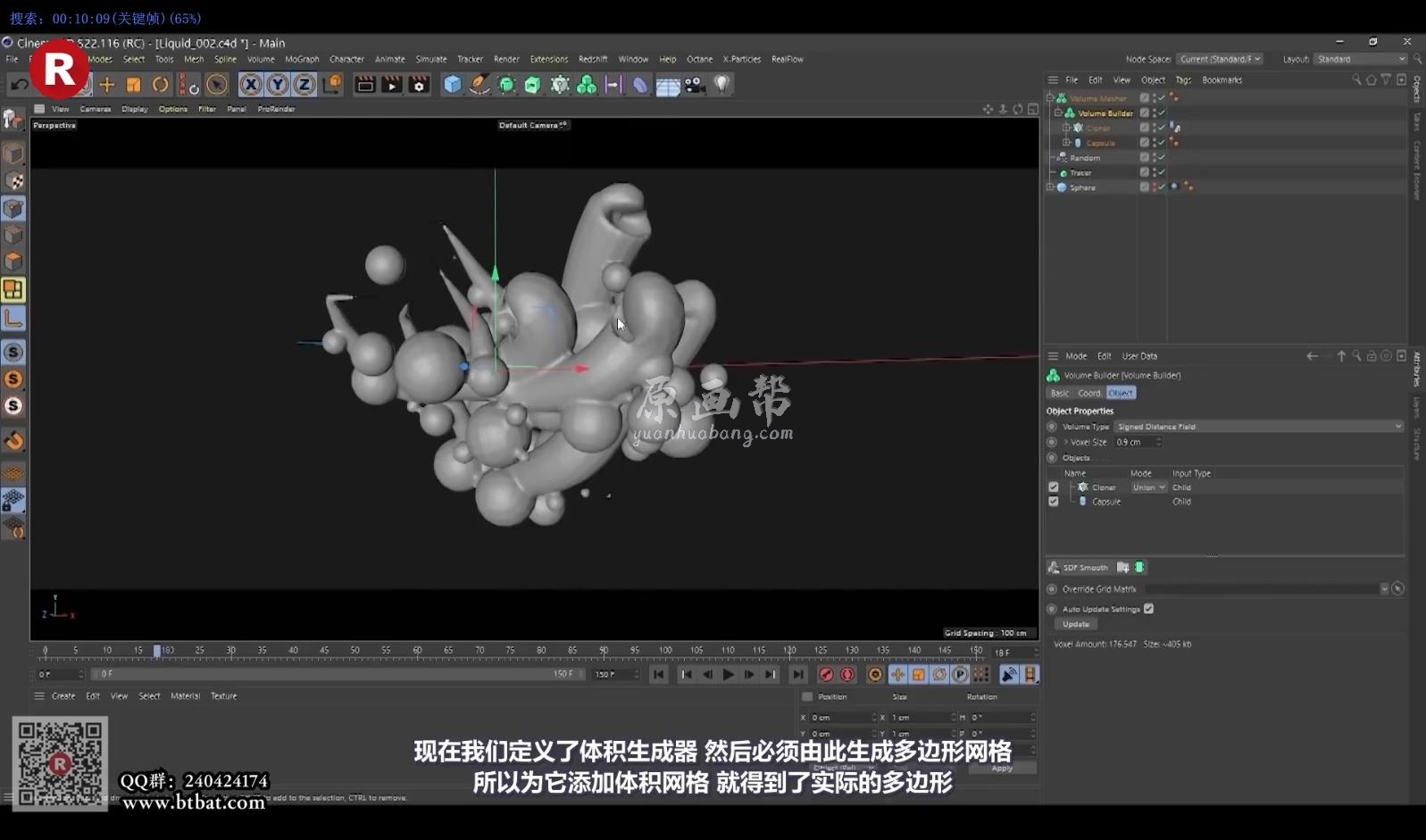Open the Field objects toolbar icon
Image resolution: width=1426 pixels, height=840 pixels.
click(613, 84)
